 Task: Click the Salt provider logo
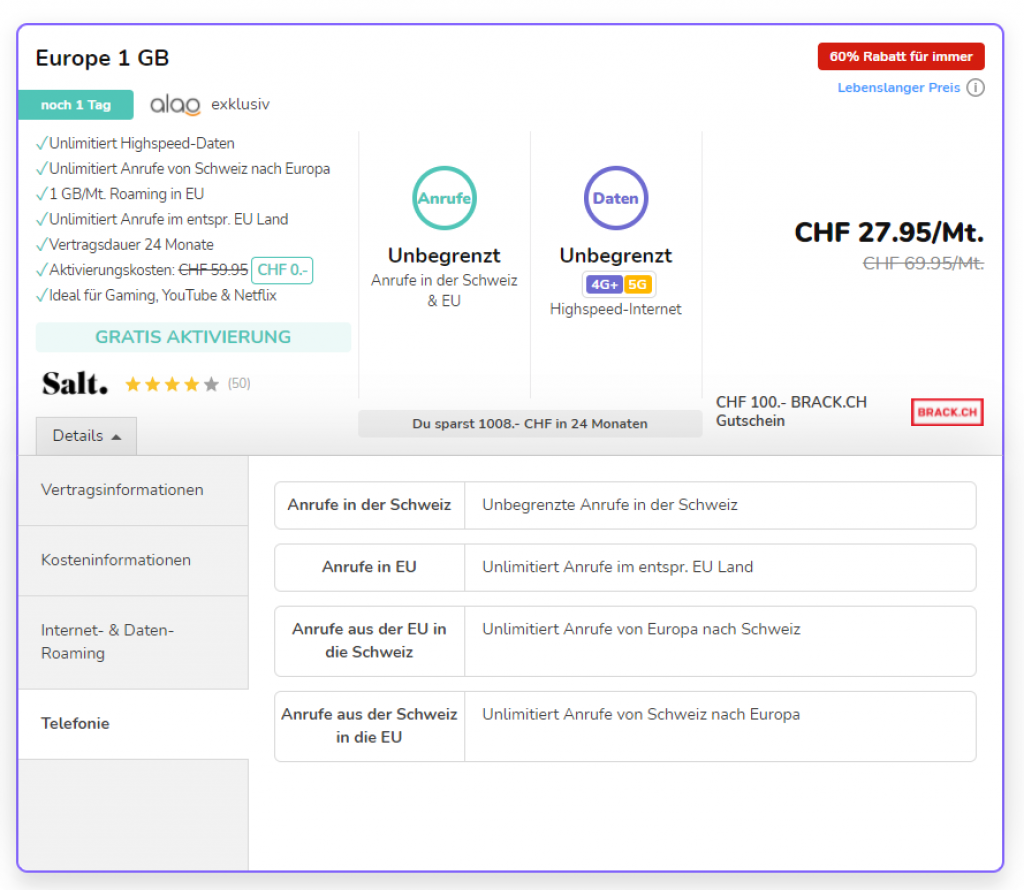pos(75,383)
